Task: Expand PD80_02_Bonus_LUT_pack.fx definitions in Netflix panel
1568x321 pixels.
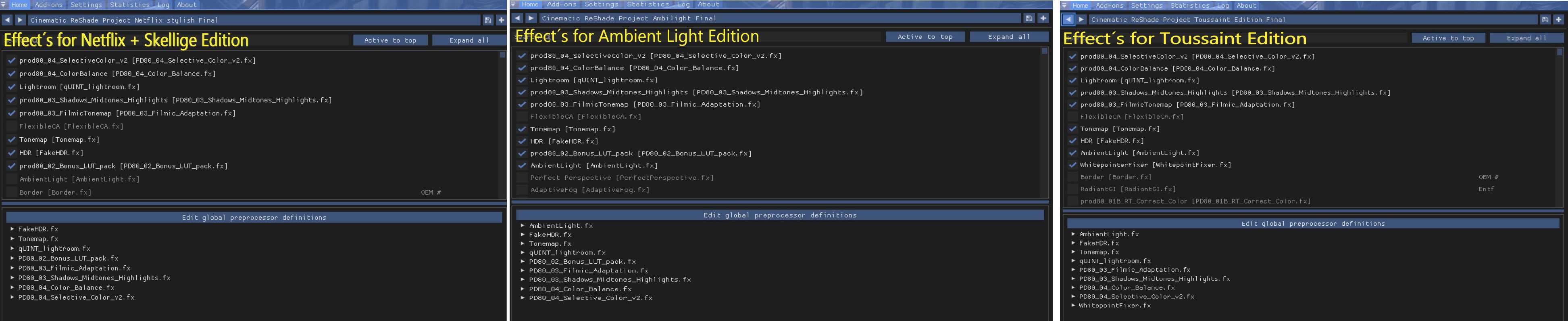Action: [12, 258]
